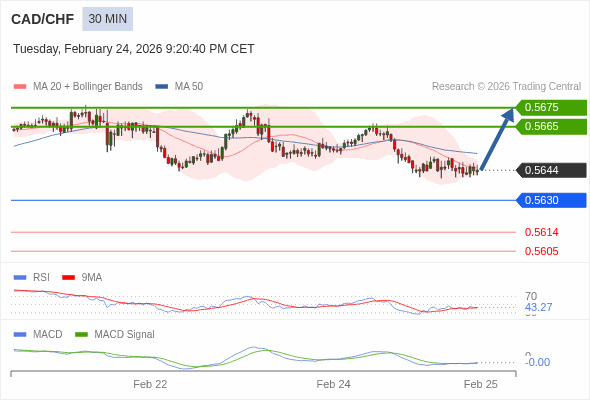
Task: Click the RSI legend swatch
Action: 20,278
